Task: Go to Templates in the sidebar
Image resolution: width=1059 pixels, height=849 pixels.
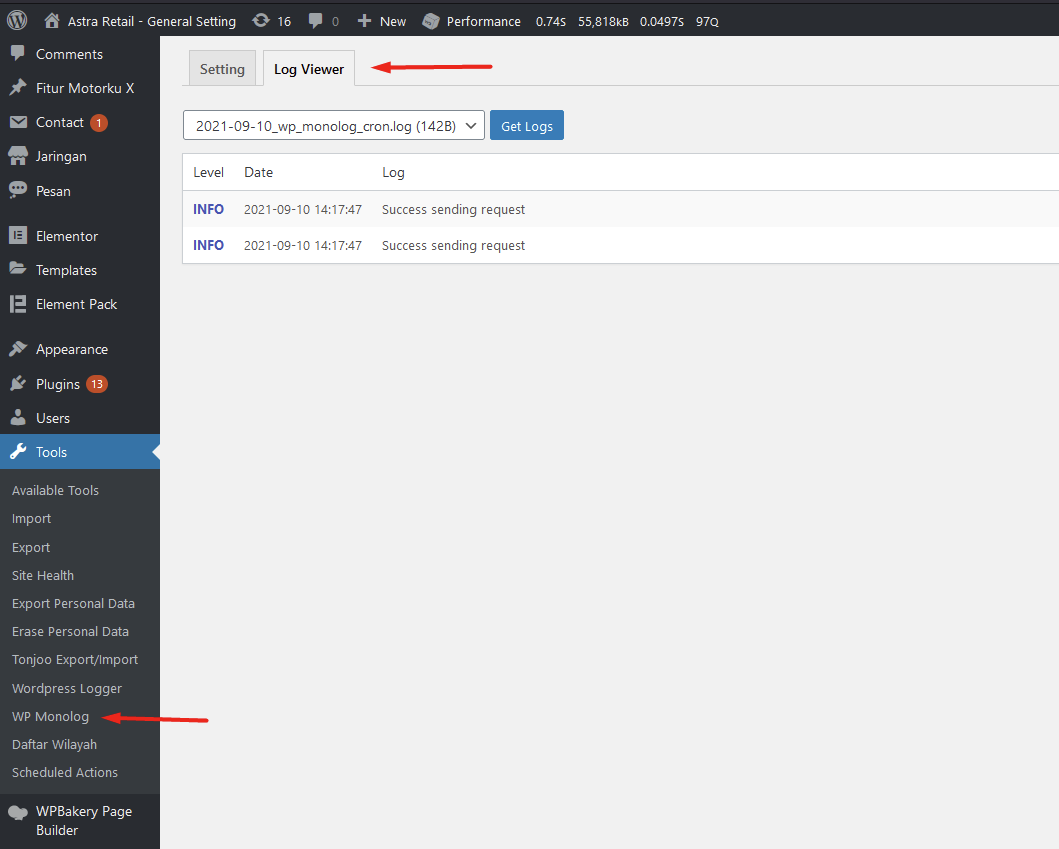Action: (x=66, y=270)
